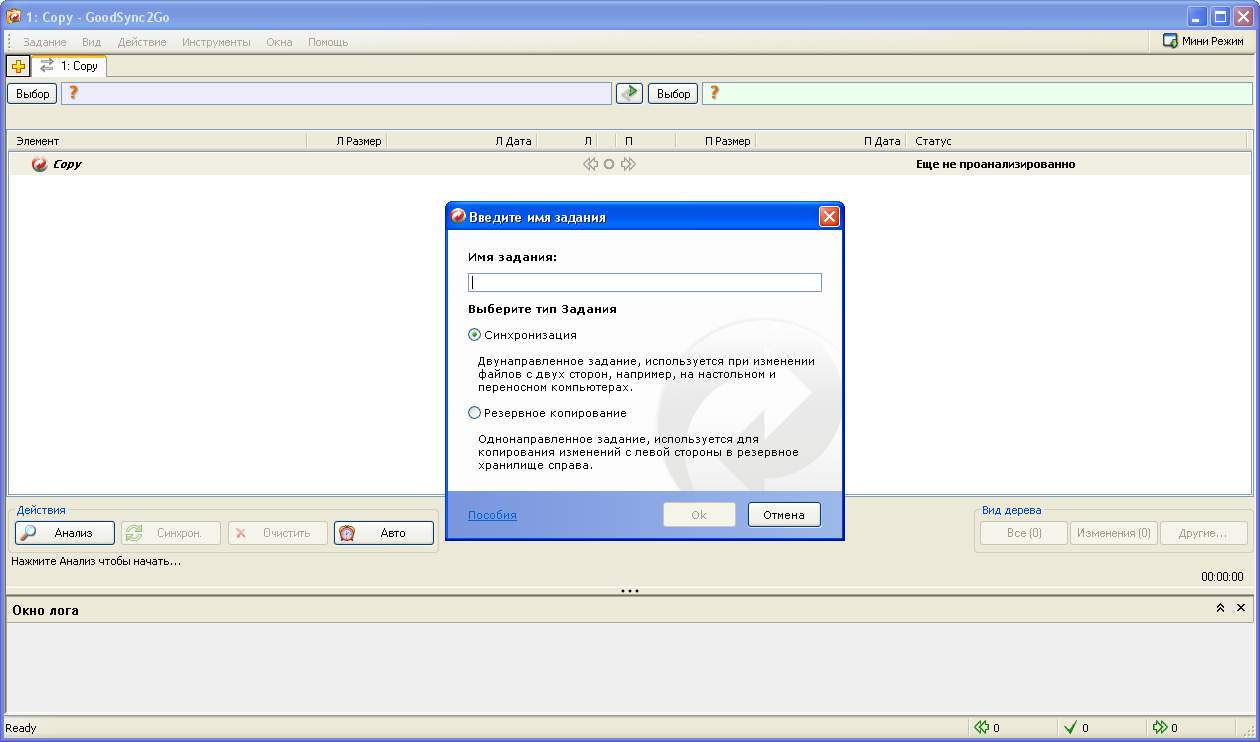Image resolution: width=1260 pixels, height=742 pixels.
Task: Open the Действие menu
Action: 142,42
